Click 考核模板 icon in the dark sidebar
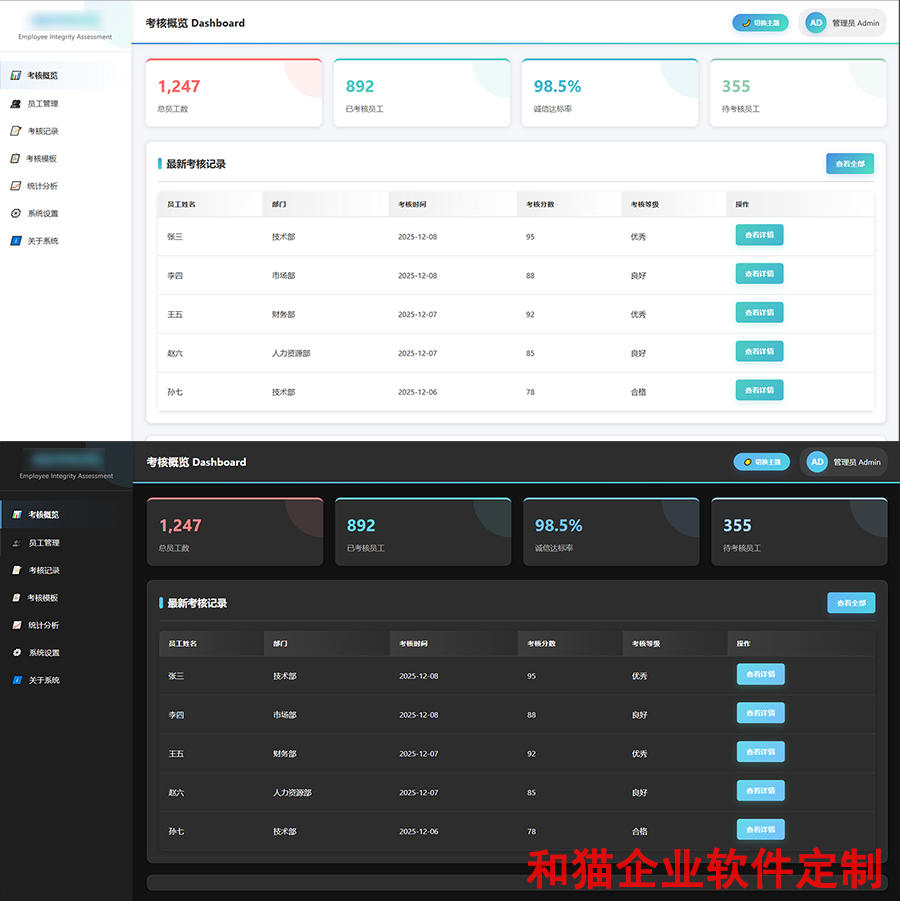 pos(17,598)
